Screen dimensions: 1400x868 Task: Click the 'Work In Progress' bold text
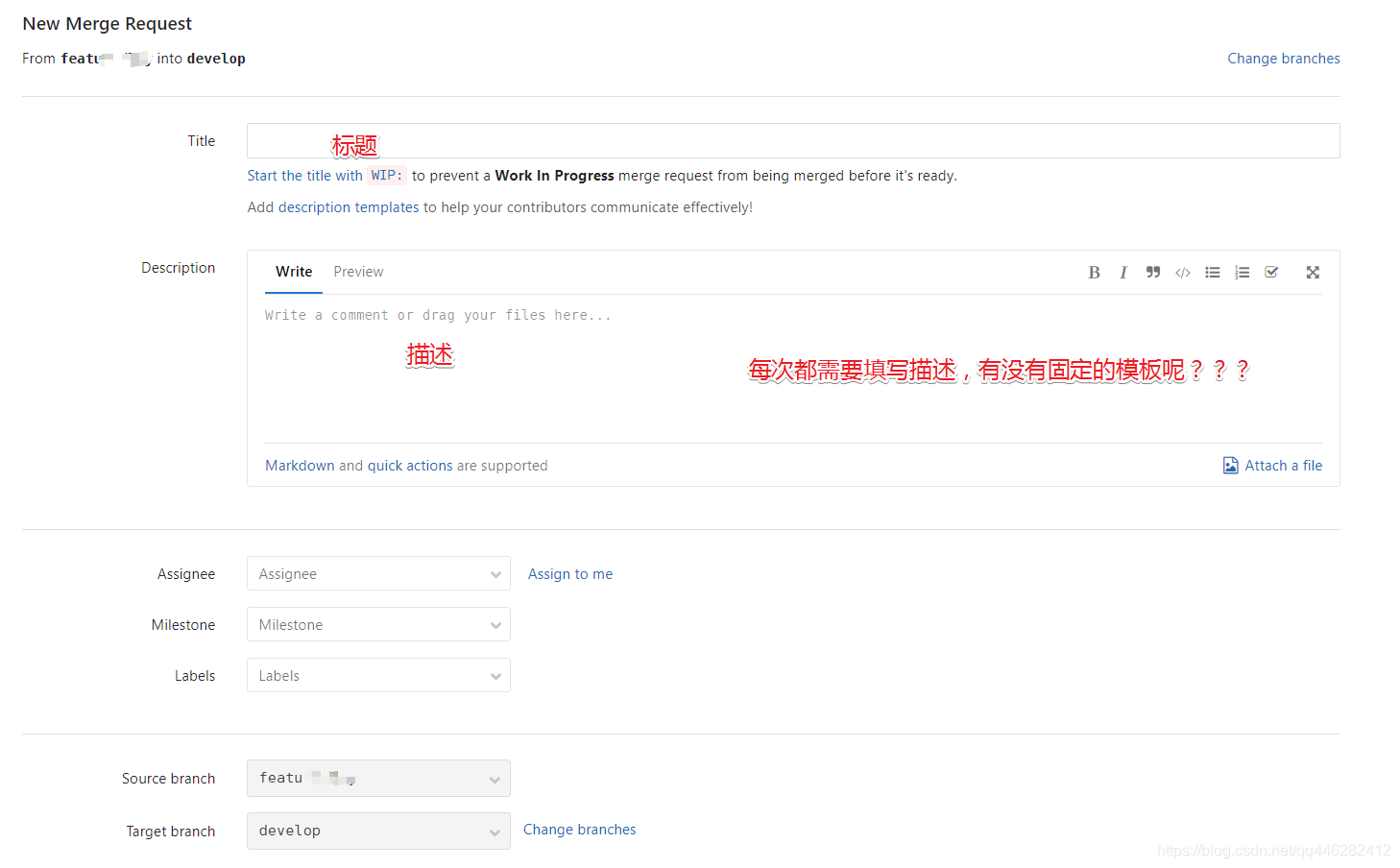click(x=554, y=176)
